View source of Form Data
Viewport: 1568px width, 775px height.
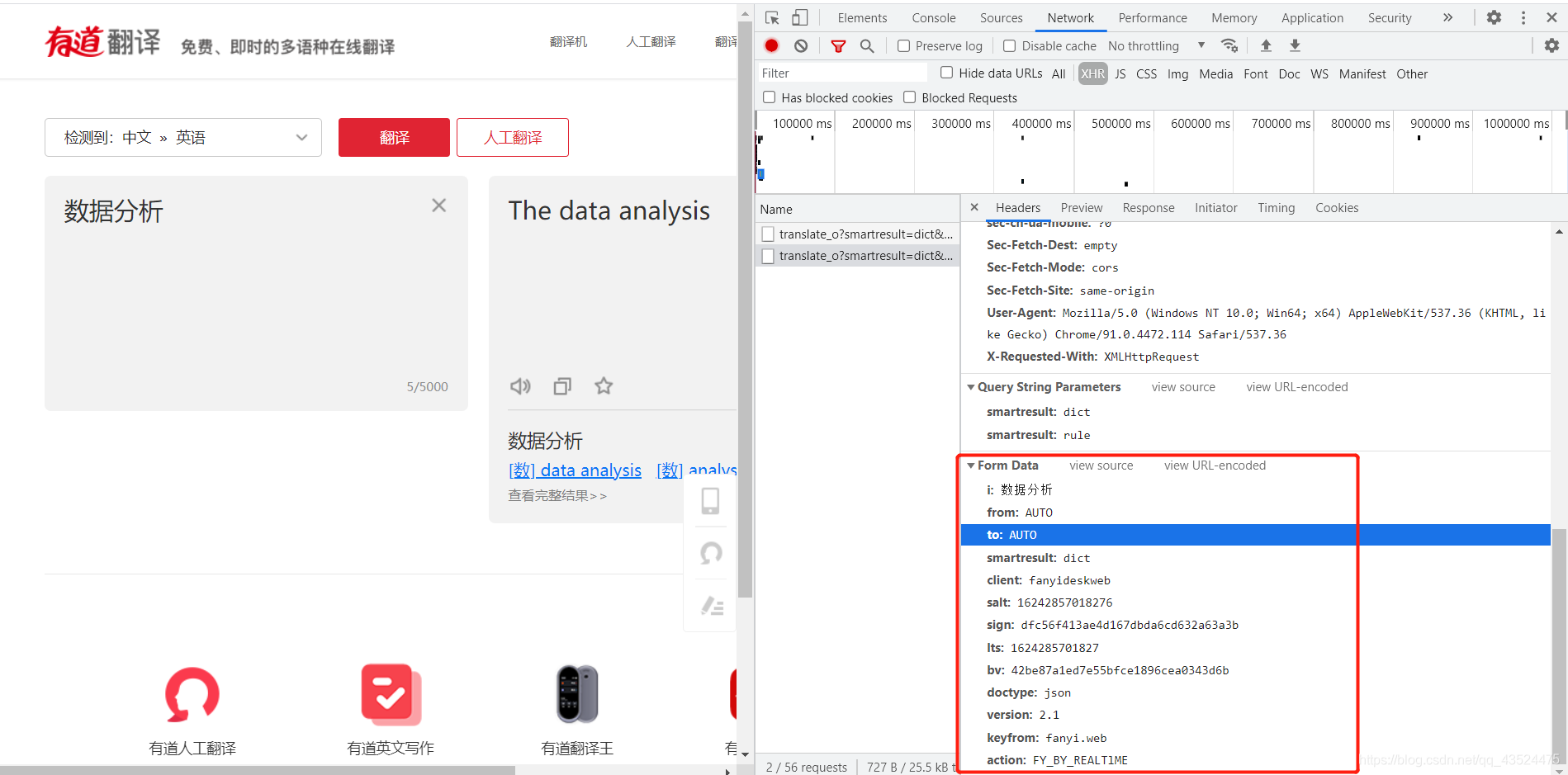point(1101,465)
